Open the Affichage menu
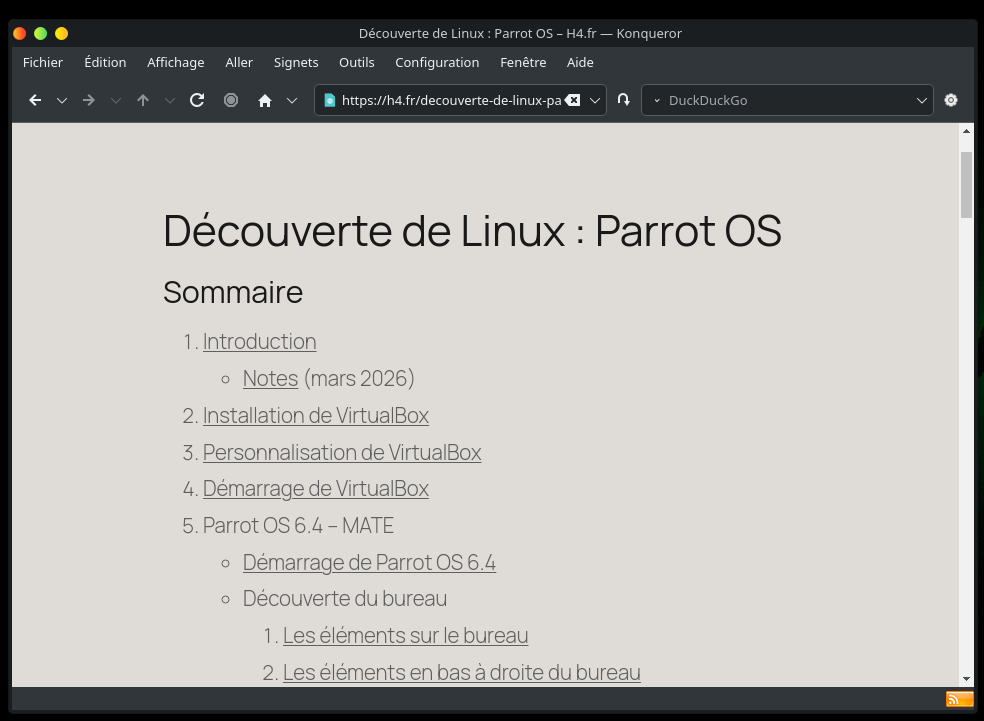This screenshot has height=721, width=984. point(175,62)
